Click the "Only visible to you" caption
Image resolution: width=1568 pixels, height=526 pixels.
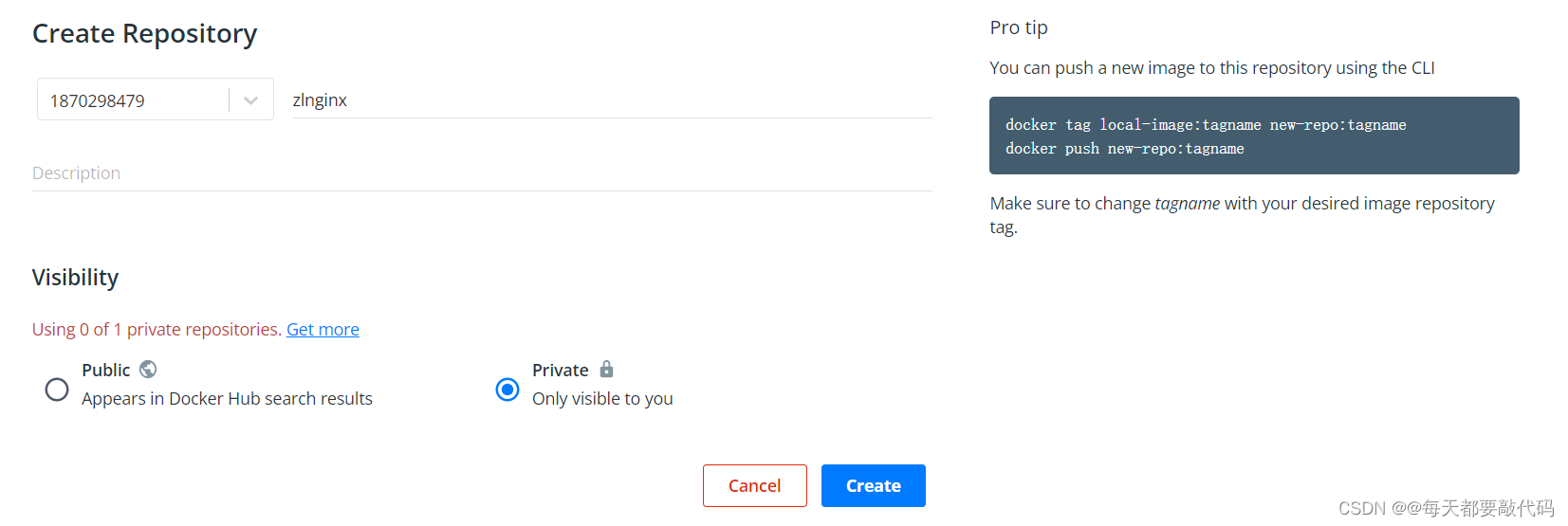(602, 399)
